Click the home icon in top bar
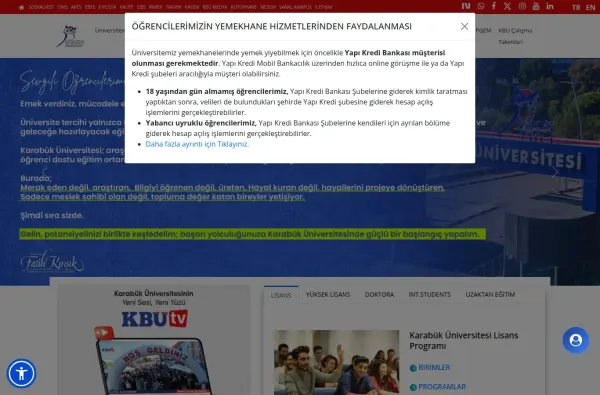 tap(21, 7)
